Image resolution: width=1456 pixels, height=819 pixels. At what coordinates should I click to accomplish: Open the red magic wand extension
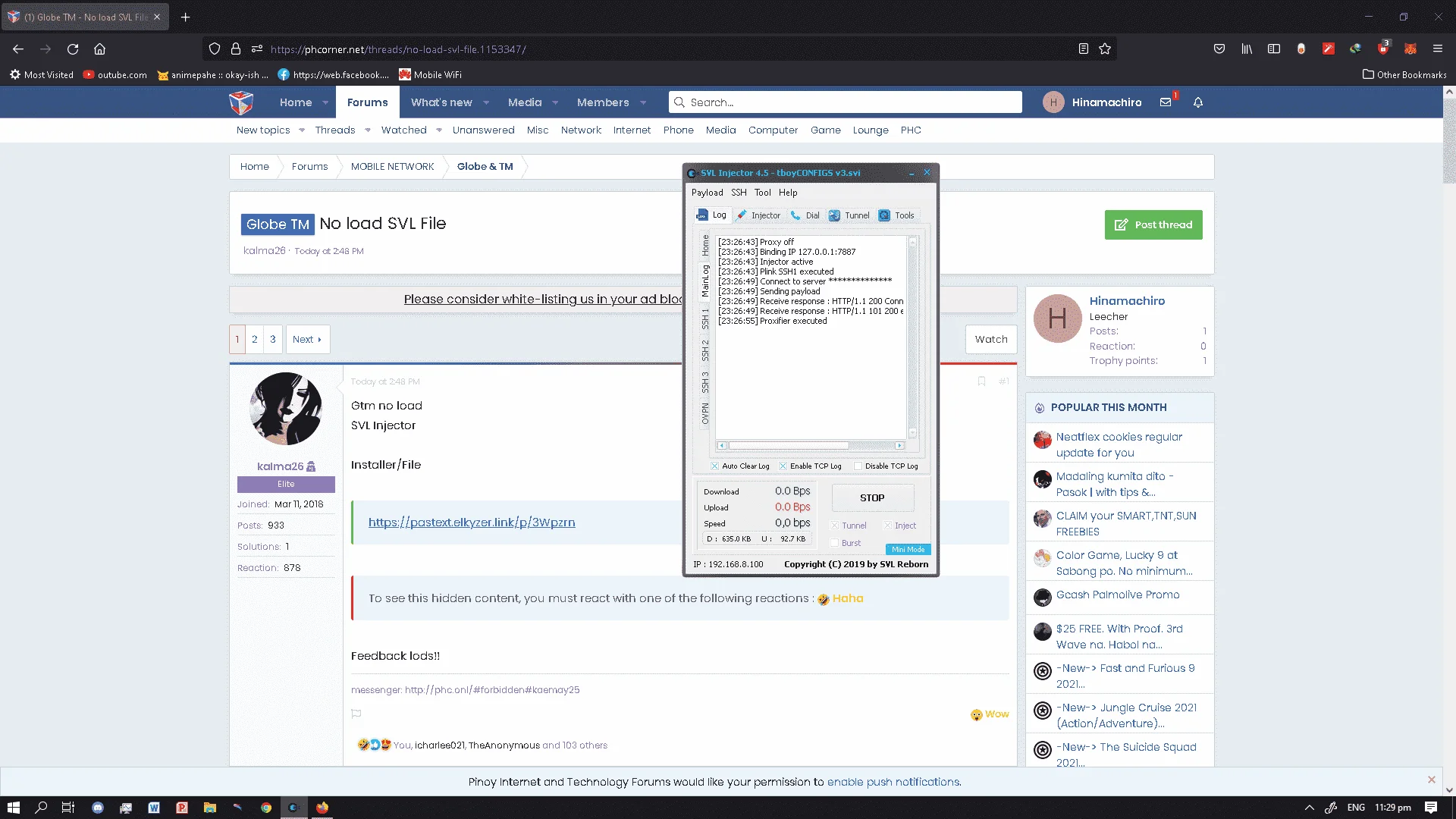pos(1329,49)
